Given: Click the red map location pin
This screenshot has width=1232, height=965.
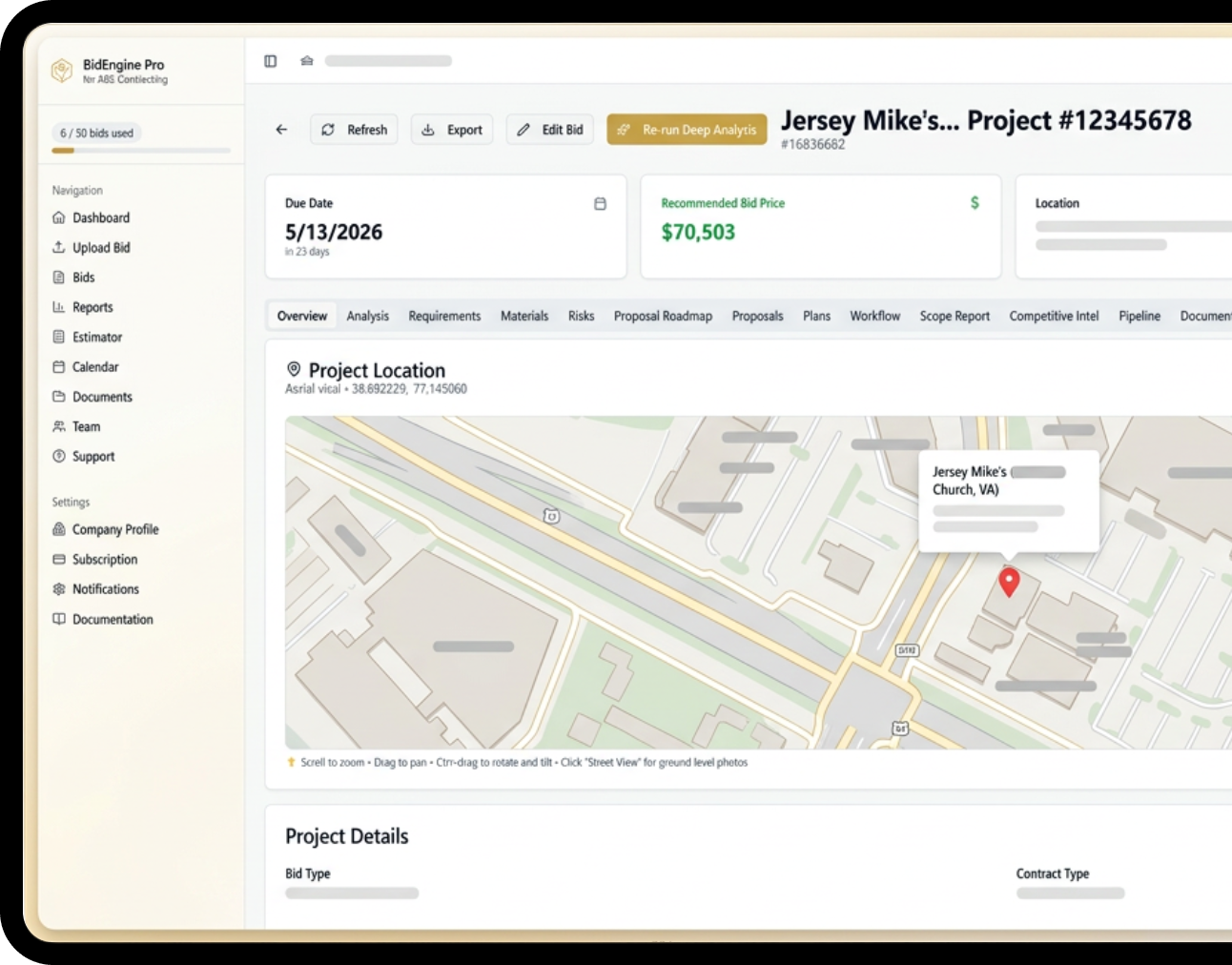Looking at the screenshot, I should coord(1009,581).
